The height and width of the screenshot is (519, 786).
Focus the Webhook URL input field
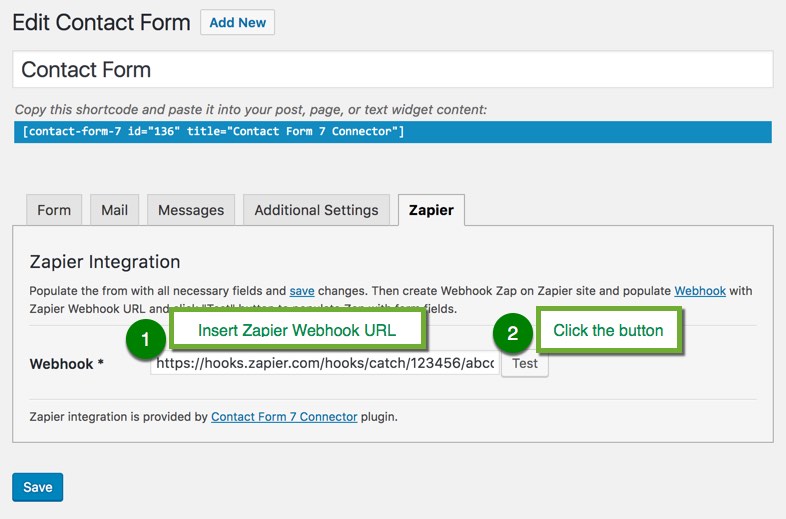(325, 363)
